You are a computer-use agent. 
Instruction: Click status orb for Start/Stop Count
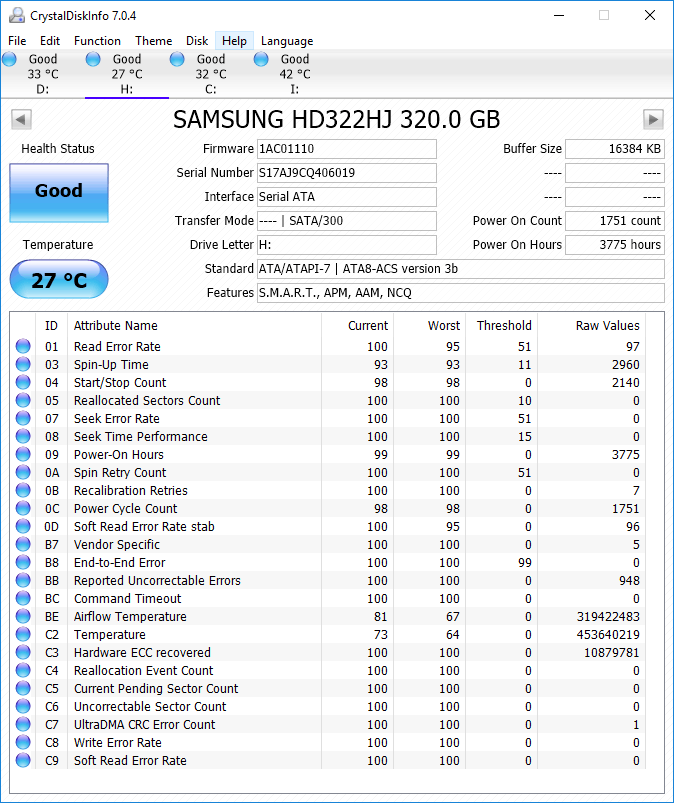pos(23,382)
